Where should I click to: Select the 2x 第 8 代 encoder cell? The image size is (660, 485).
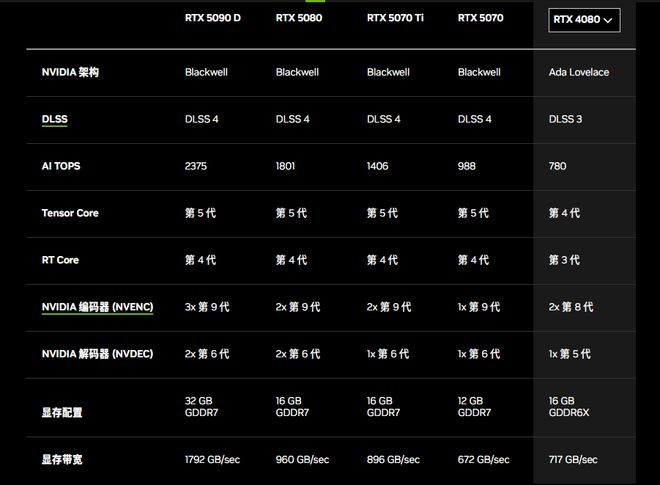click(x=571, y=307)
